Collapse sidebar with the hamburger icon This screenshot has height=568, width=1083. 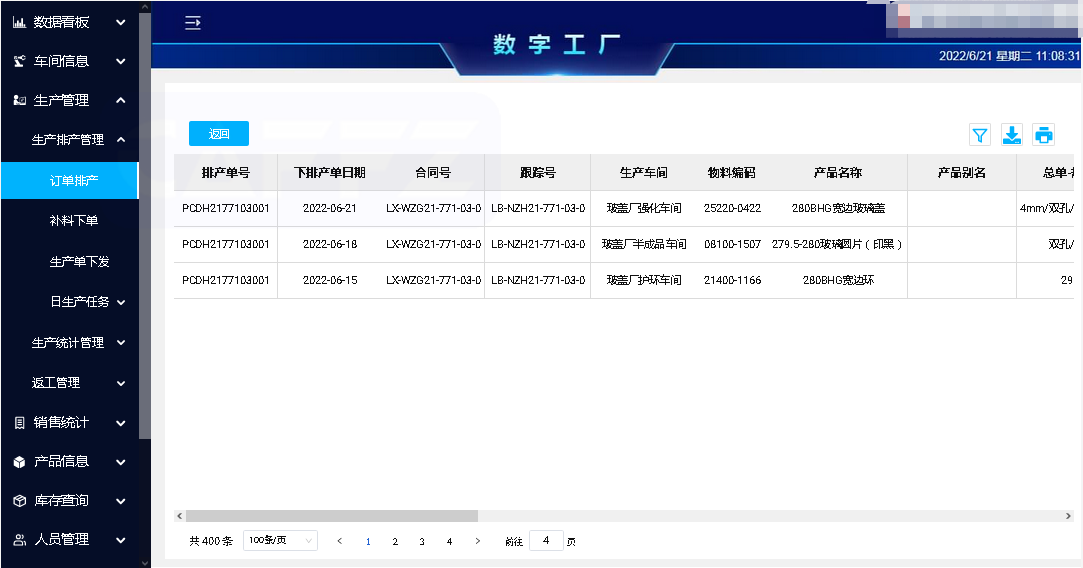[x=193, y=23]
